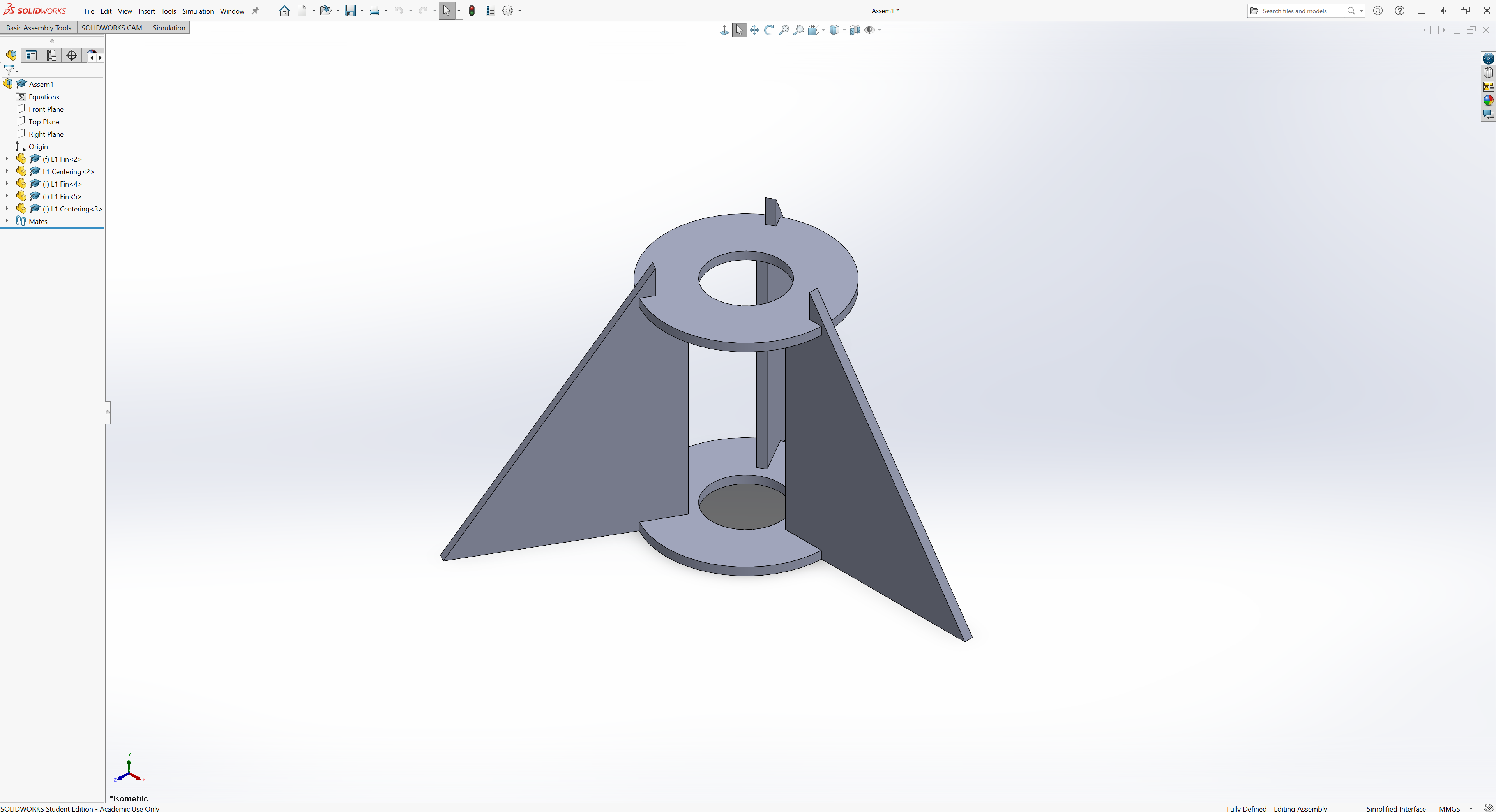Open Options gear icon

[x=508, y=11]
